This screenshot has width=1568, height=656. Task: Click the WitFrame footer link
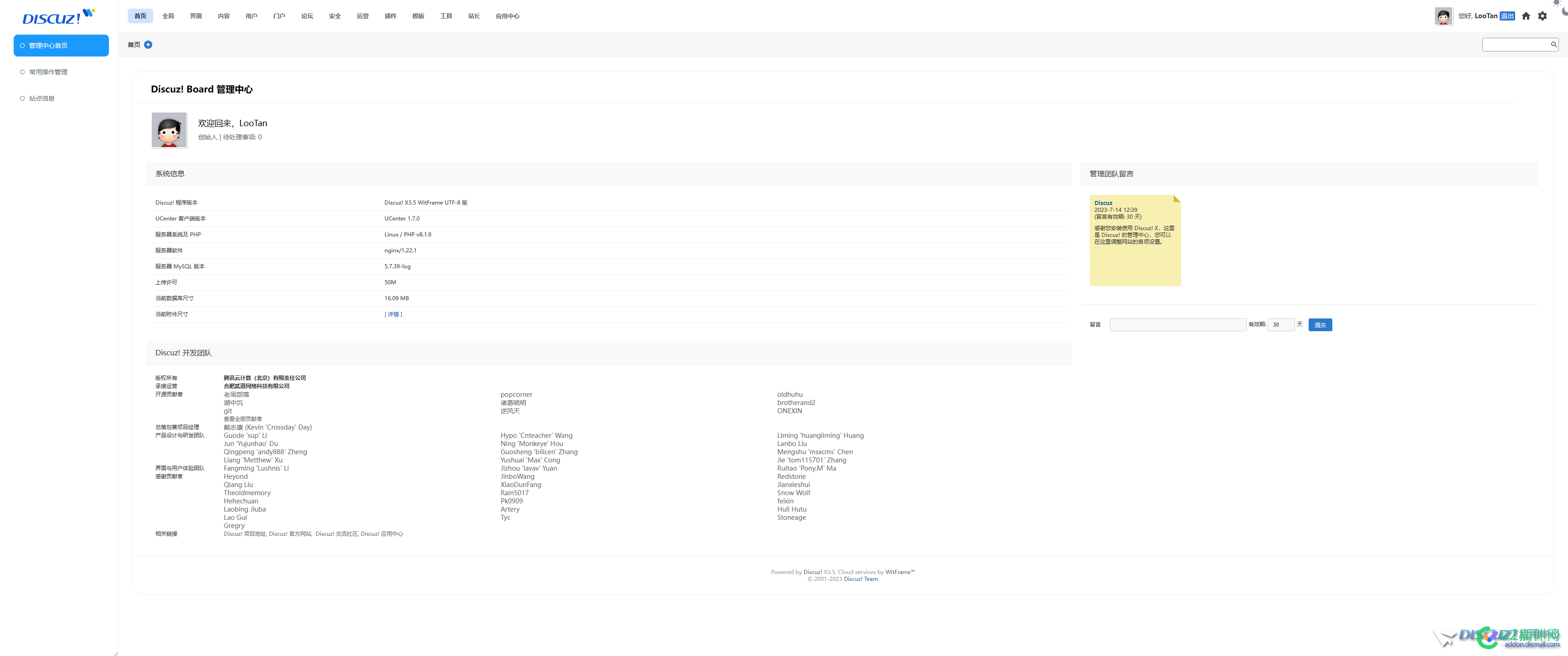900,572
